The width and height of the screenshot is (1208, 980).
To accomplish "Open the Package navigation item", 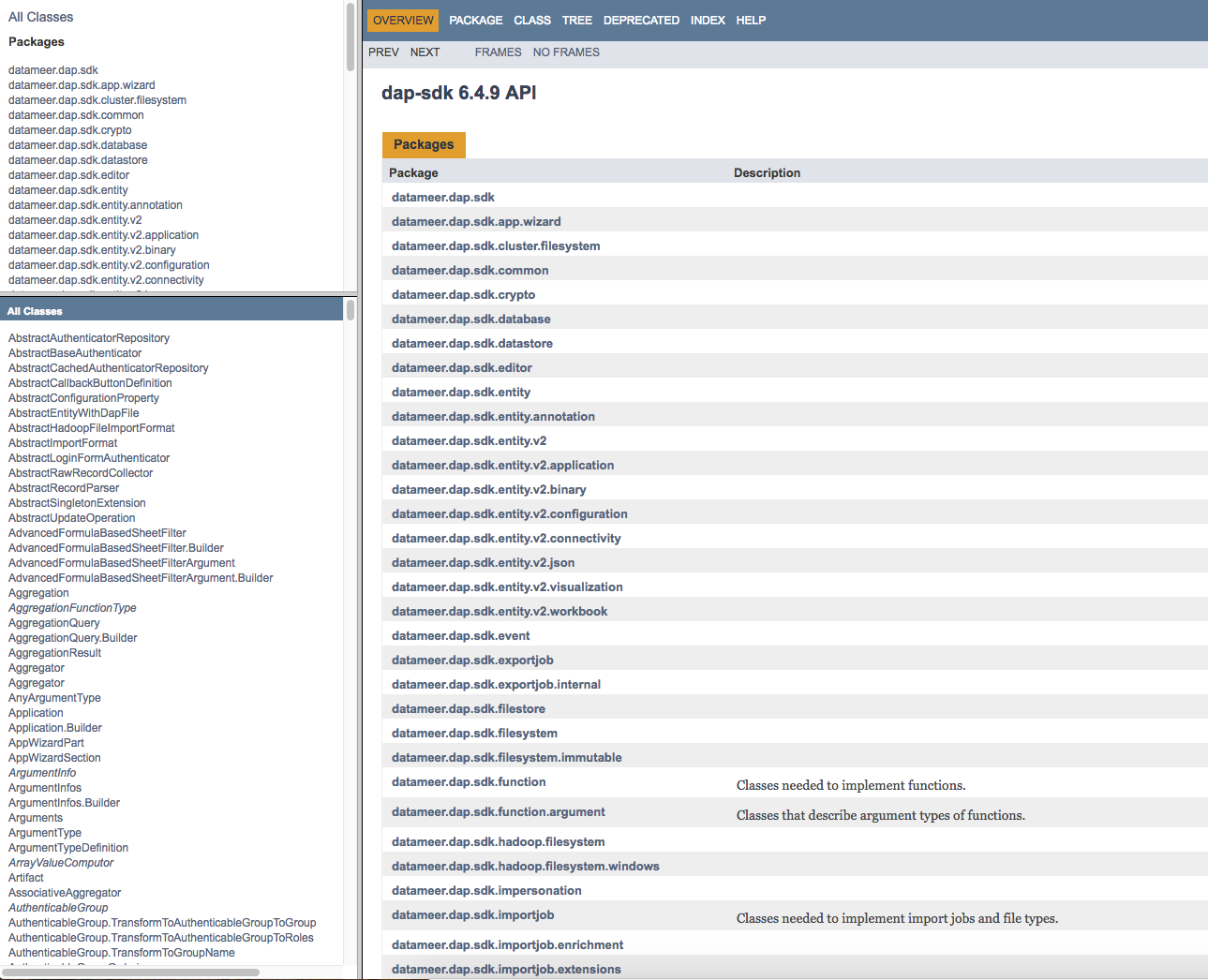I will 475,21.
